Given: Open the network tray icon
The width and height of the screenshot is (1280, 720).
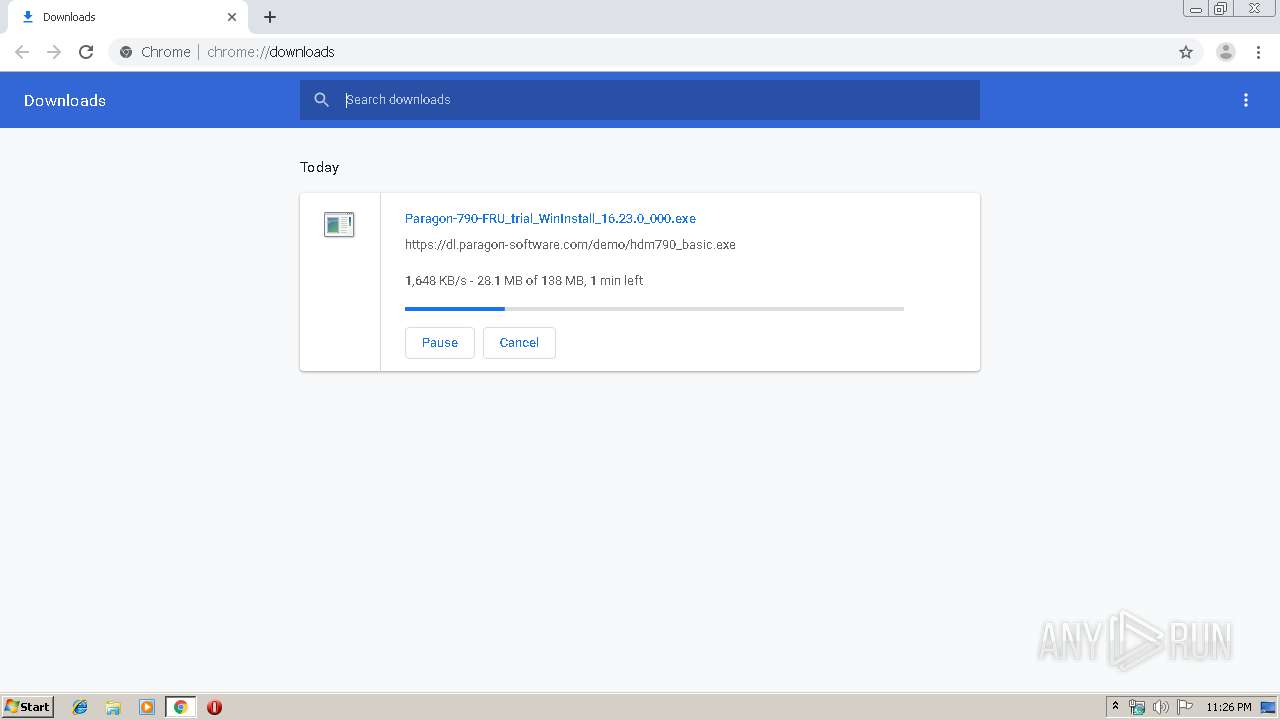Looking at the screenshot, I should [1137, 707].
